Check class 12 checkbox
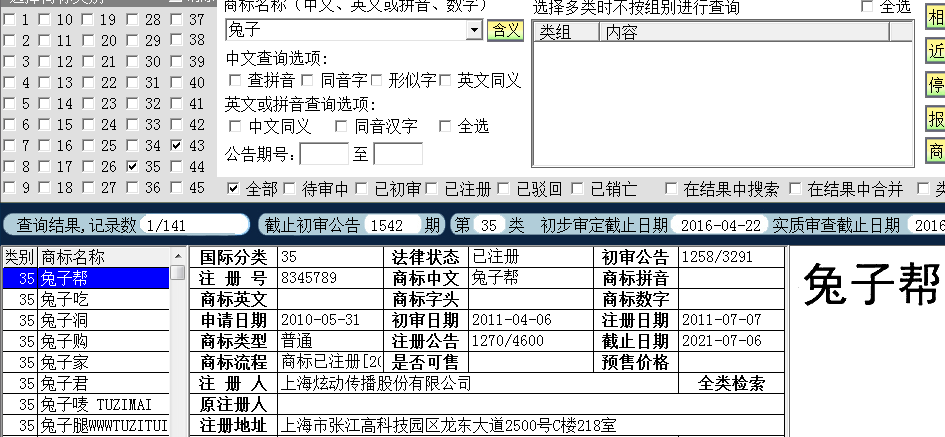 tap(44, 61)
